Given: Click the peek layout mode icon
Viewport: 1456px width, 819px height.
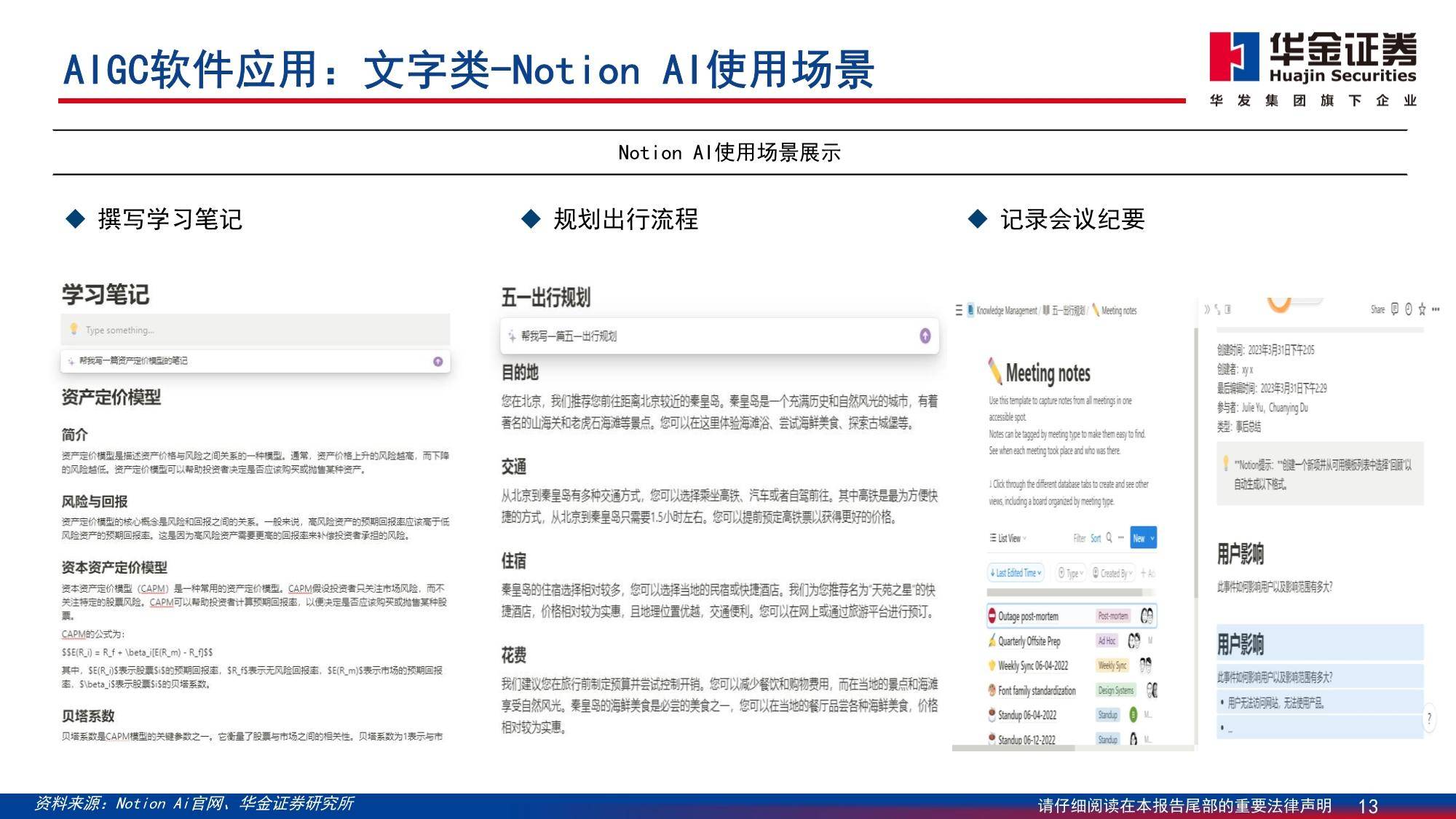Looking at the screenshot, I should click(x=1228, y=309).
